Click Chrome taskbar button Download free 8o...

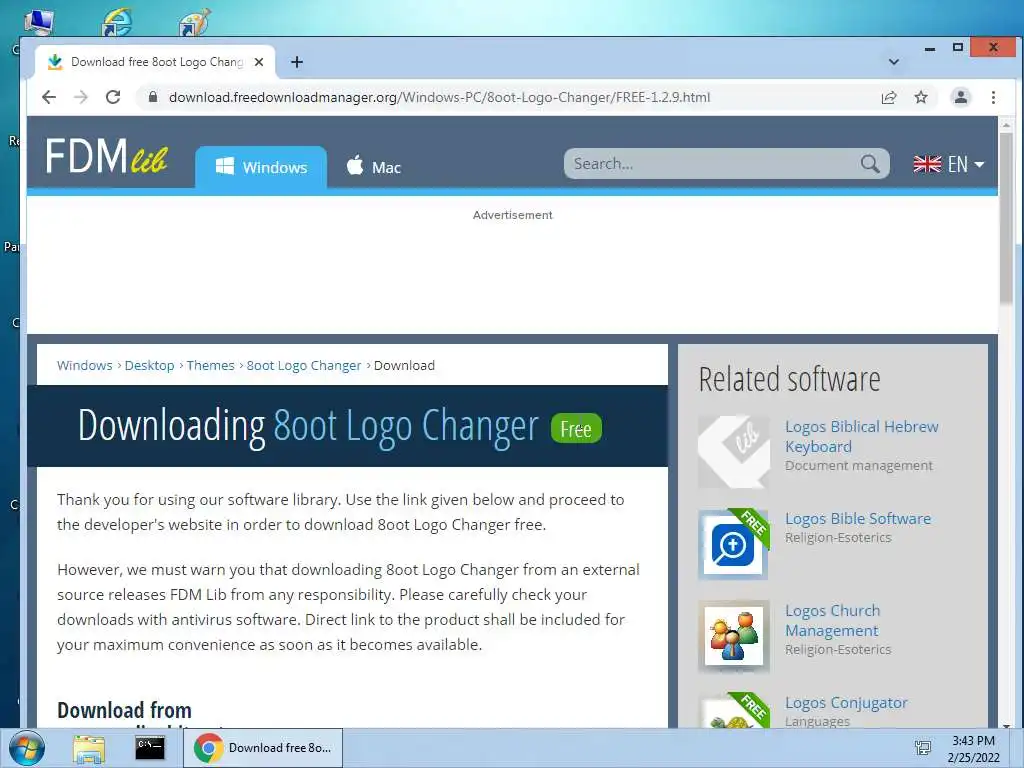point(263,748)
